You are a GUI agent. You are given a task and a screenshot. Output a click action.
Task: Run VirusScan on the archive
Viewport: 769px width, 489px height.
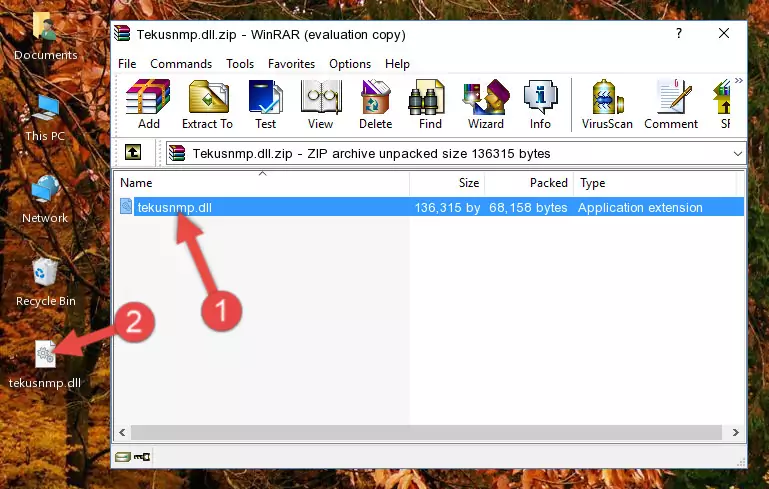[607, 104]
